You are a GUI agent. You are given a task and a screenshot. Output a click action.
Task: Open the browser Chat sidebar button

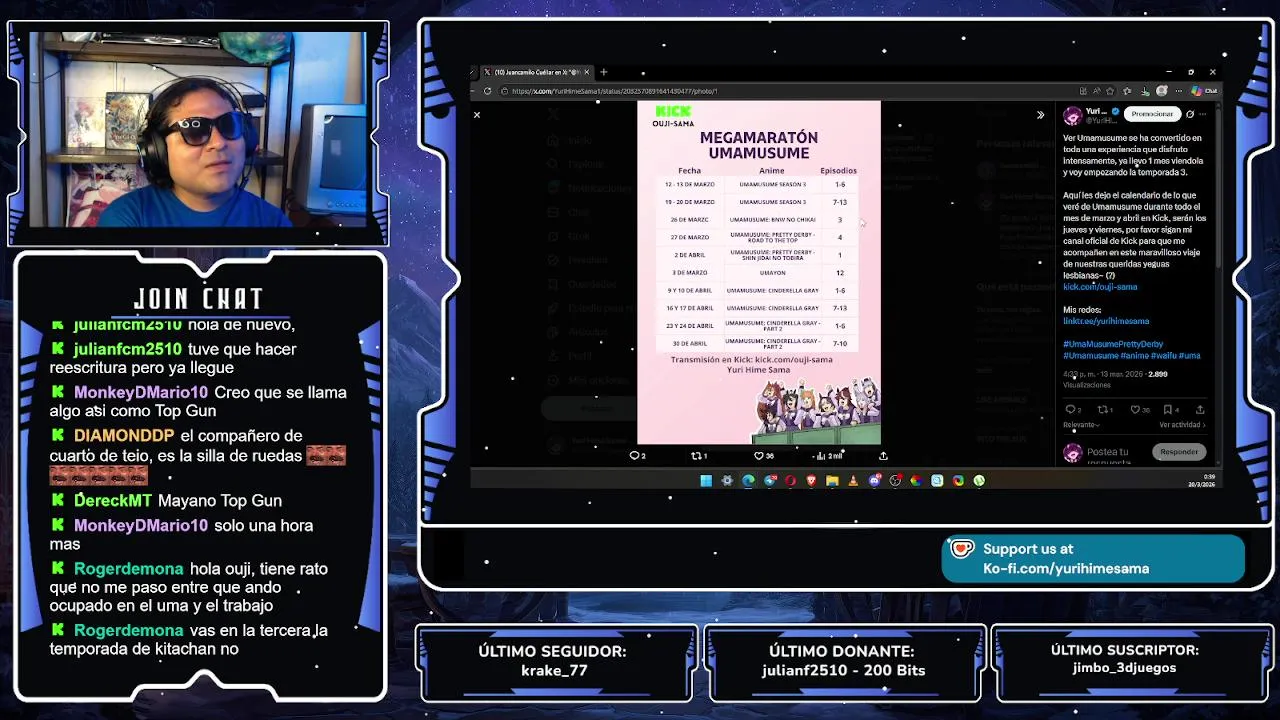(x=1203, y=91)
